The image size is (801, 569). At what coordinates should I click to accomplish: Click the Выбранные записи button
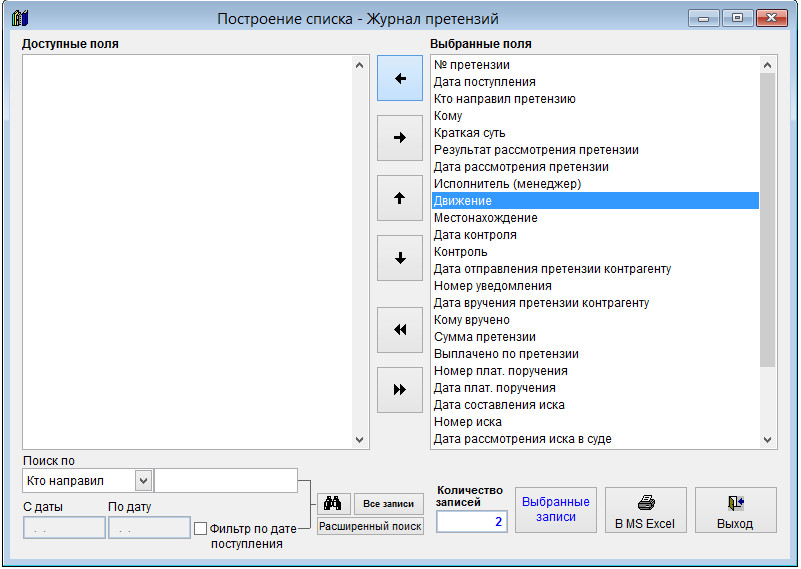(x=556, y=510)
